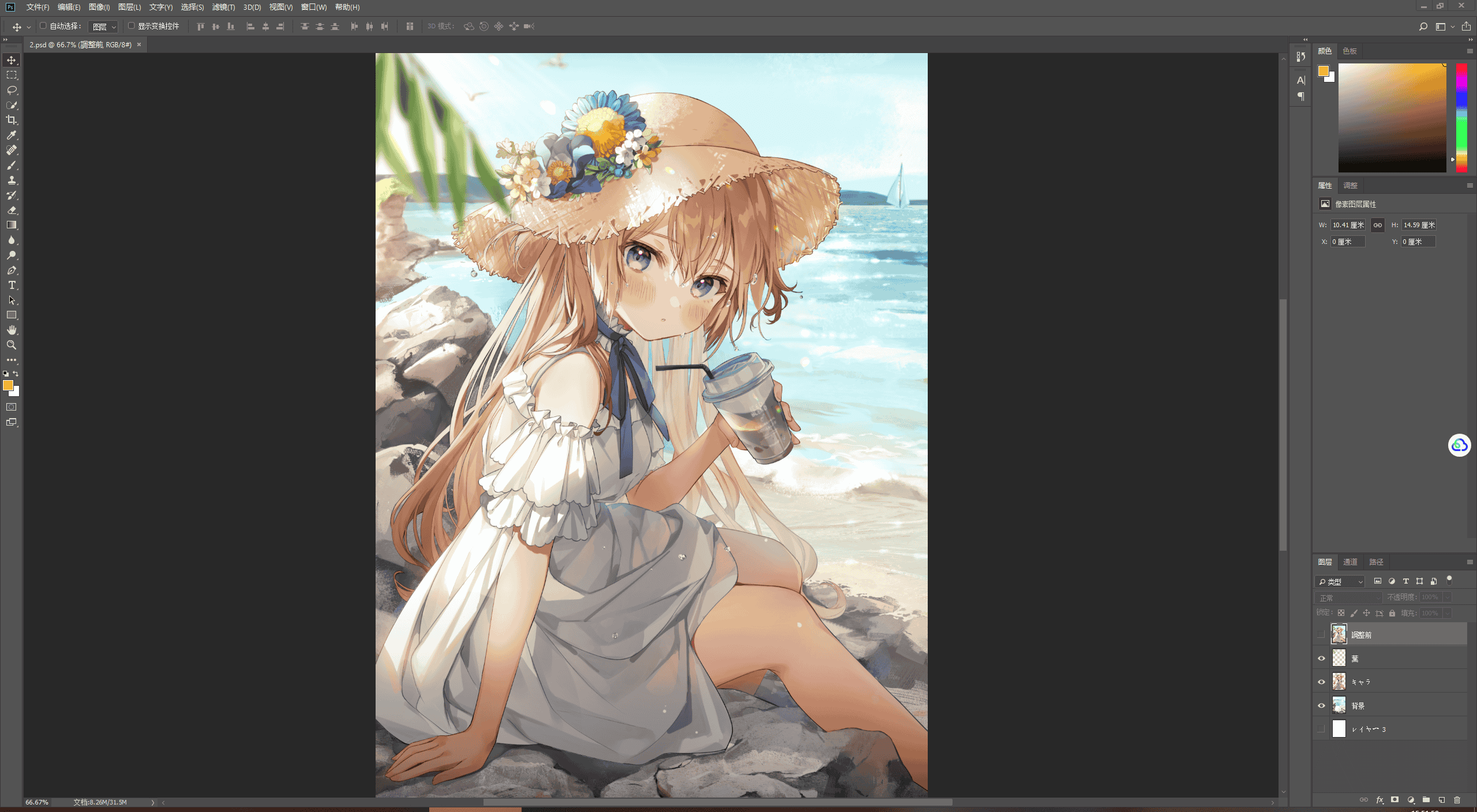1477x812 pixels.
Task: Select the Horizontal Type tool
Action: pos(12,285)
